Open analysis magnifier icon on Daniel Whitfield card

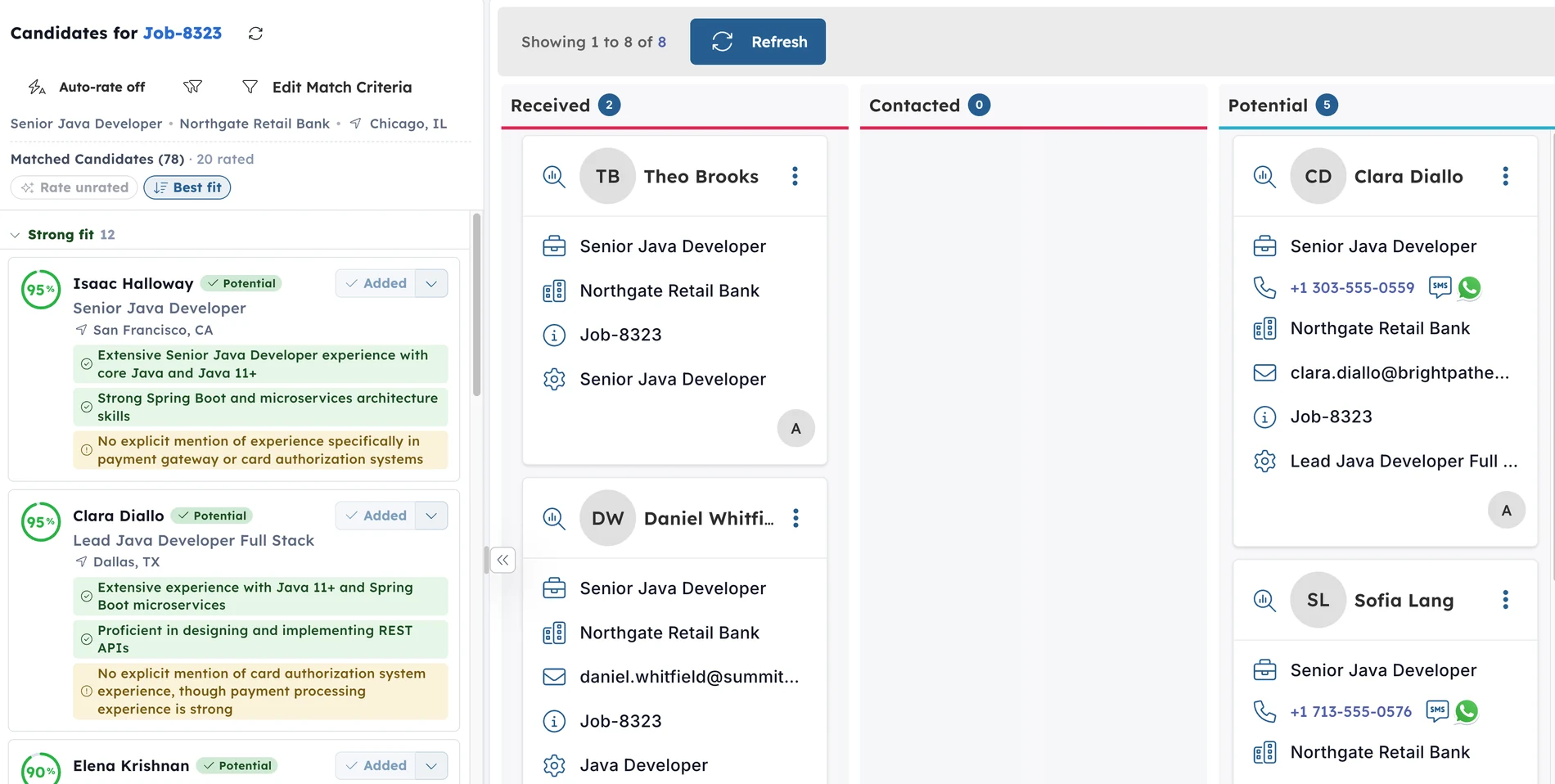554,518
